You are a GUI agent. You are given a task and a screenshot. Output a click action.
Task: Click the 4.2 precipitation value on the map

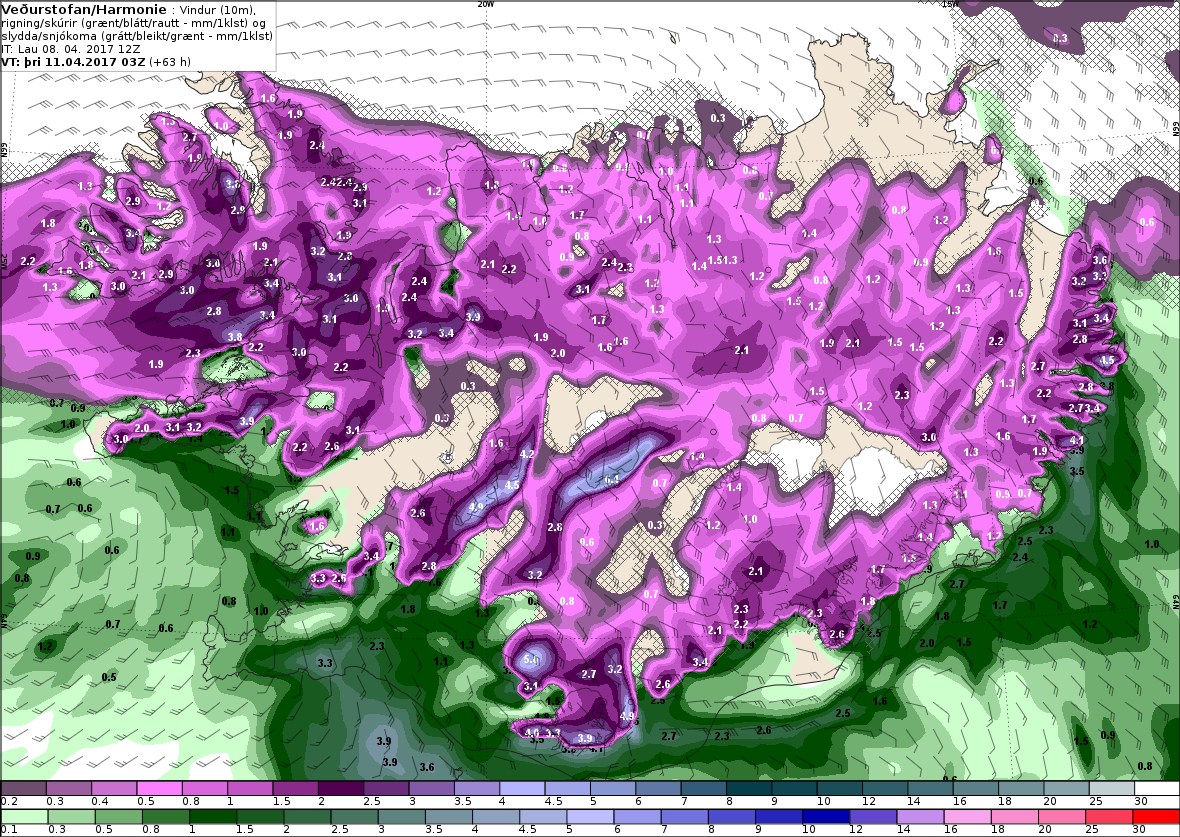coord(527,454)
